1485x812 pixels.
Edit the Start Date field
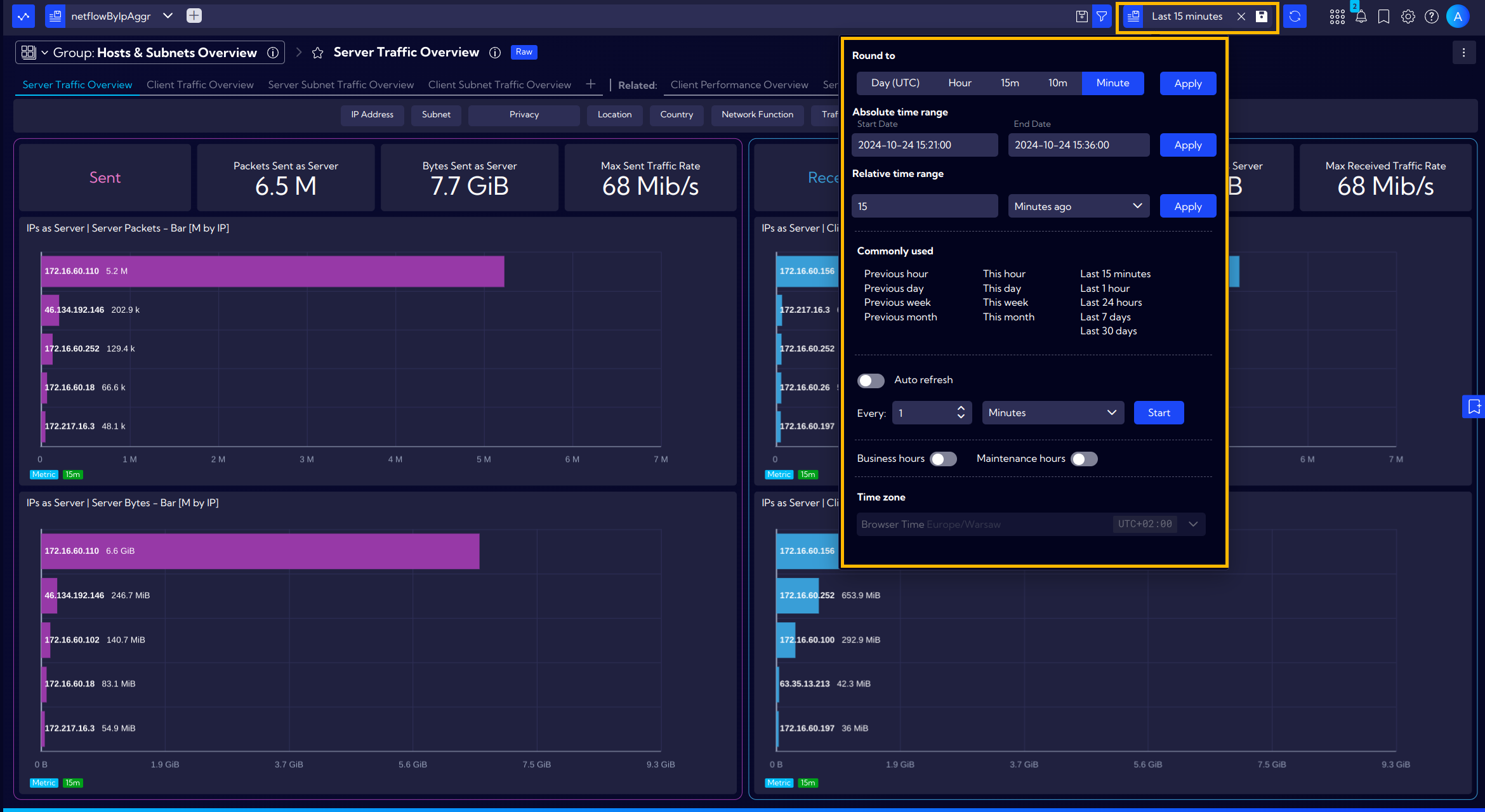(x=925, y=145)
